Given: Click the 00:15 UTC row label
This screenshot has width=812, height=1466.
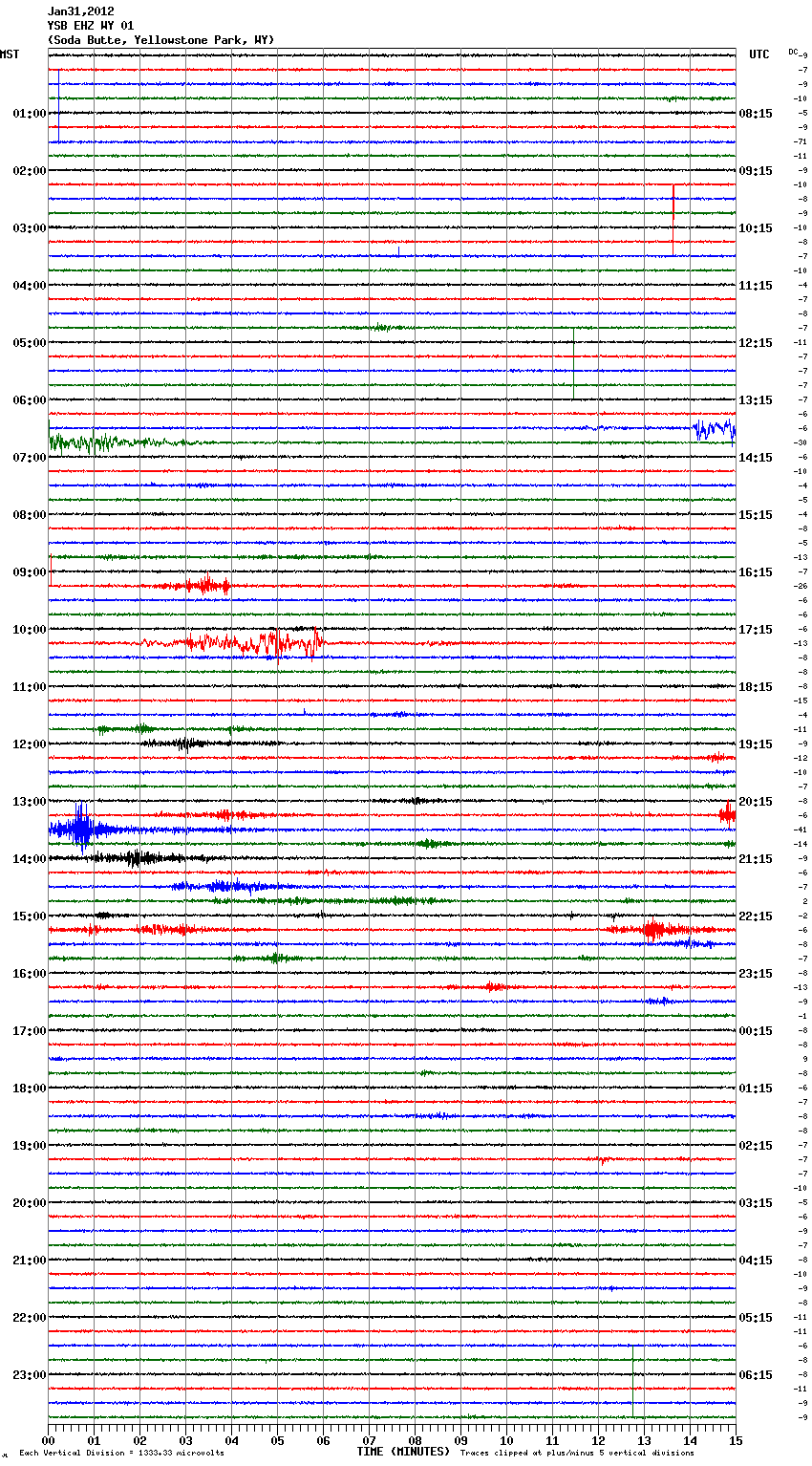Looking at the screenshot, I should click(756, 1031).
